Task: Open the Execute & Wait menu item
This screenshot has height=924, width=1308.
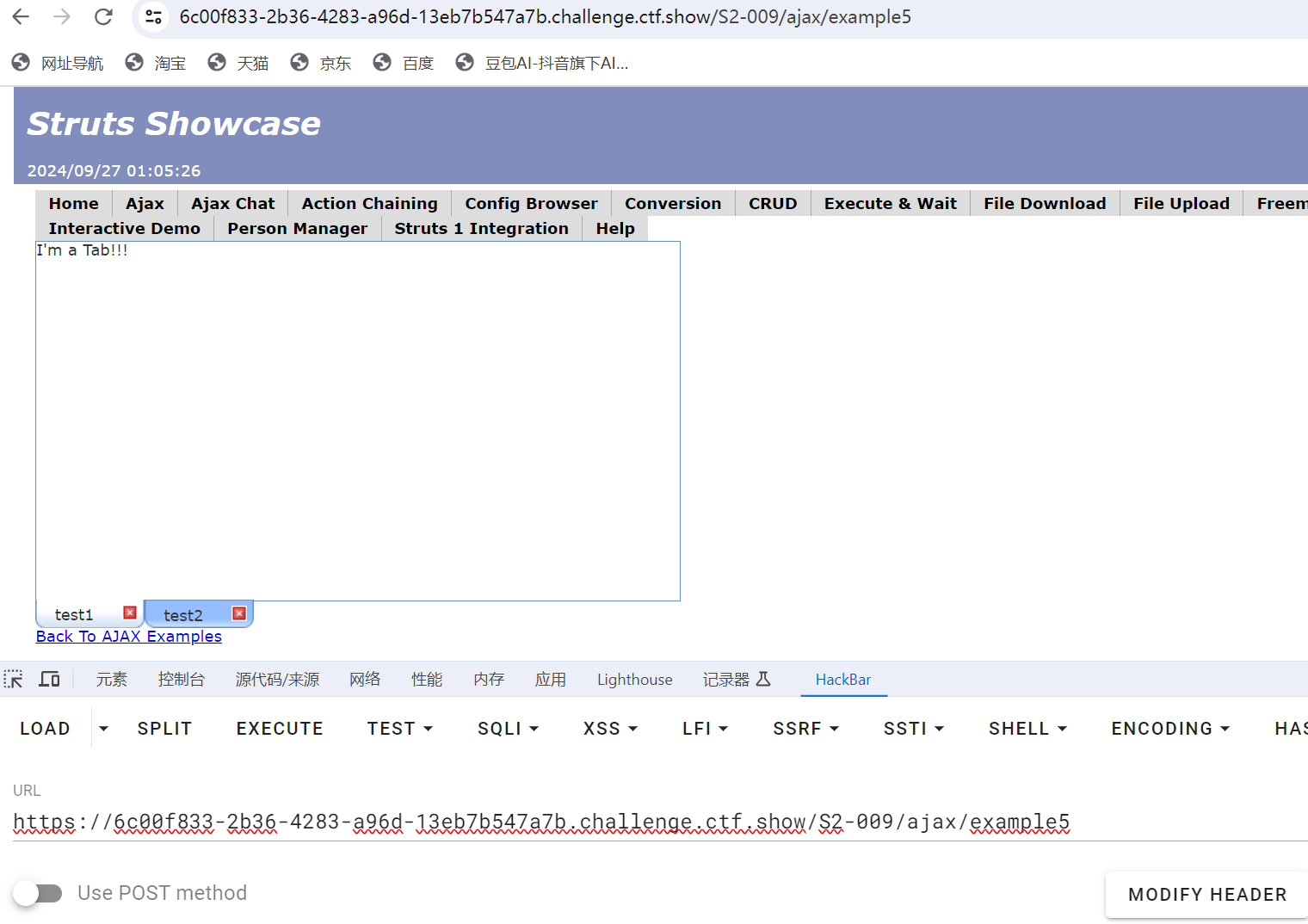Action: pyautogui.click(x=891, y=204)
